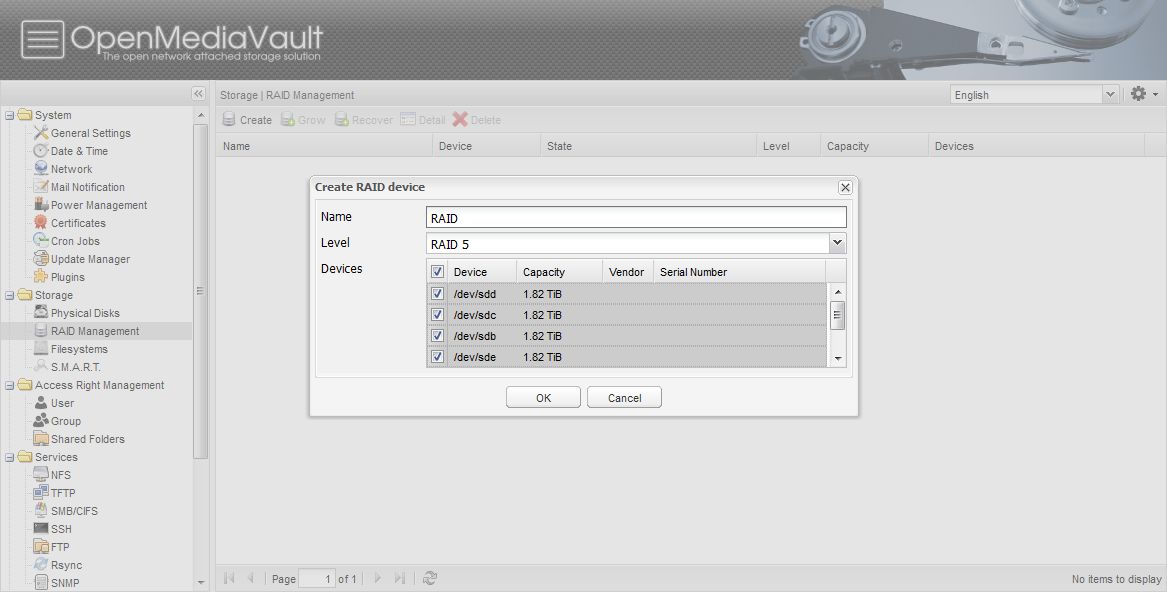Open SMB/CIFS service icon

[41, 510]
